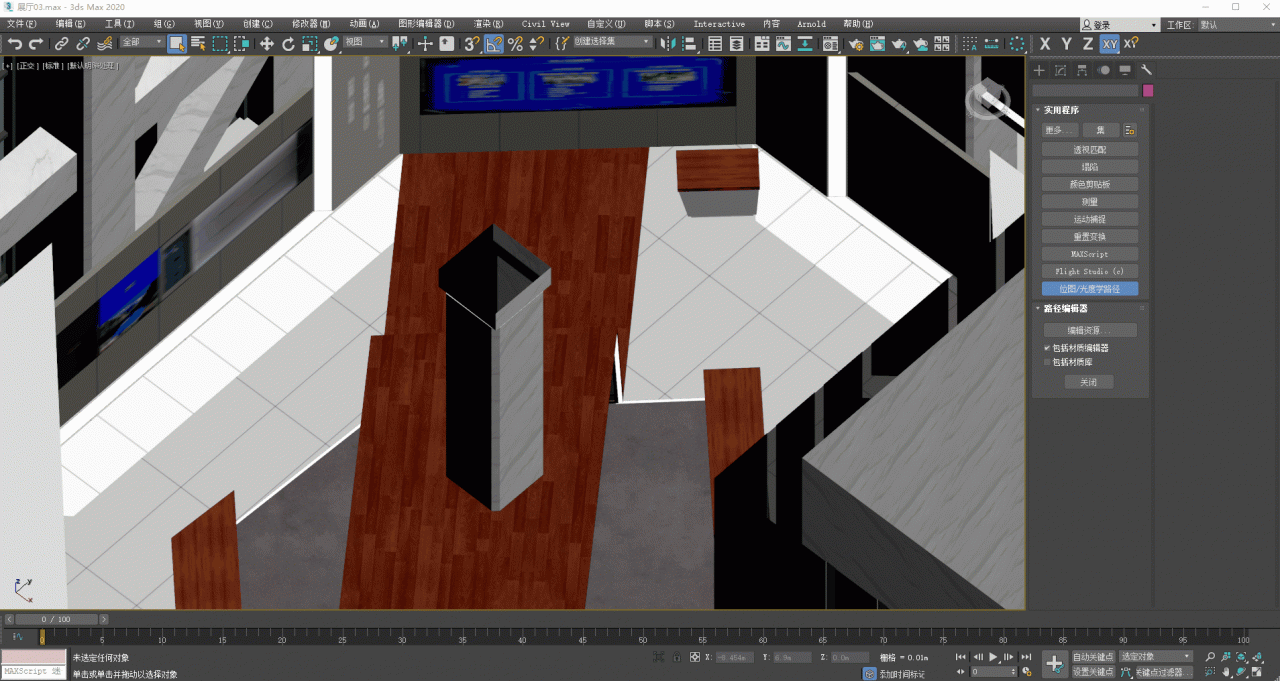
Task: Open the 修改器(M) menu
Action: (x=311, y=24)
